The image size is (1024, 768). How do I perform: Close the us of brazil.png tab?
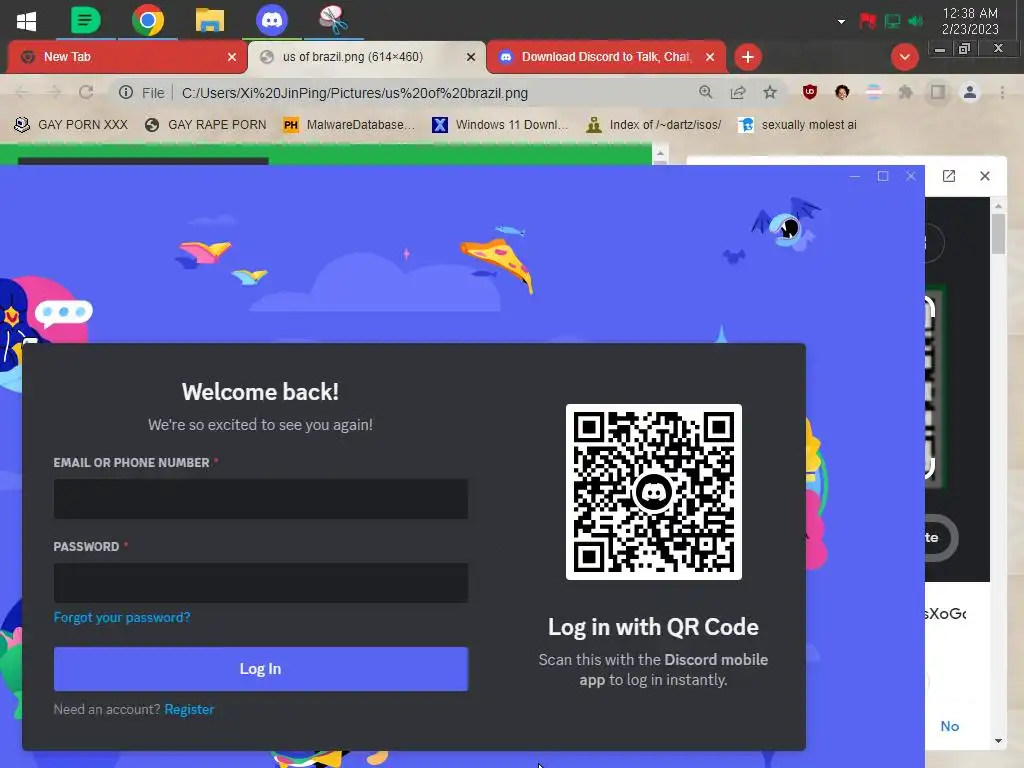pyautogui.click(x=471, y=57)
